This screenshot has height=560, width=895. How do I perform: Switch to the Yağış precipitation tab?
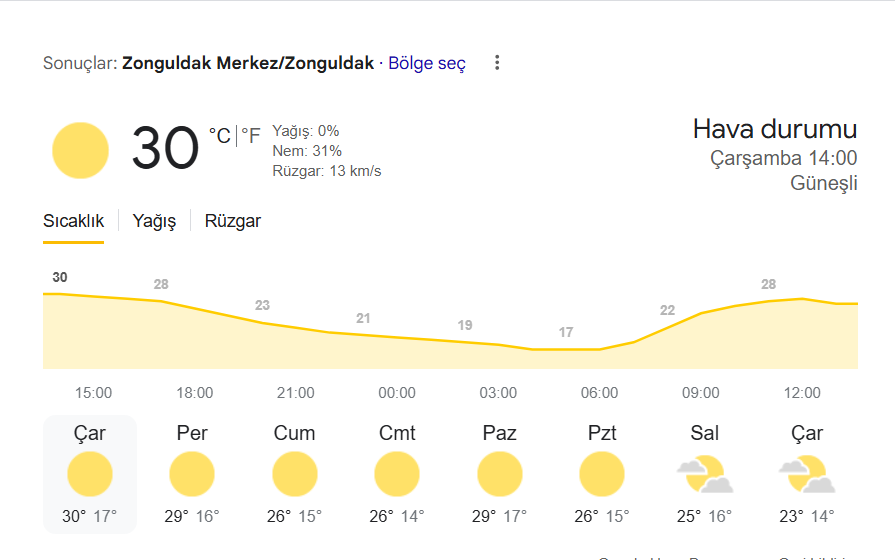[154, 221]
